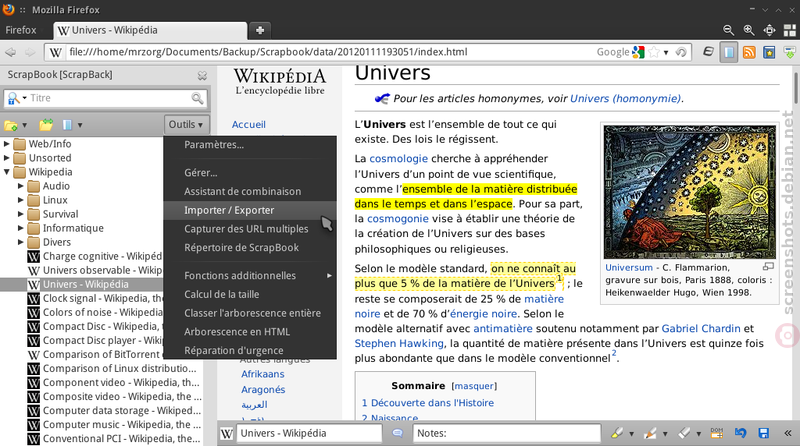Expand the Web/Info folder
Screen dimensions: 800x446
click(7, 144)
